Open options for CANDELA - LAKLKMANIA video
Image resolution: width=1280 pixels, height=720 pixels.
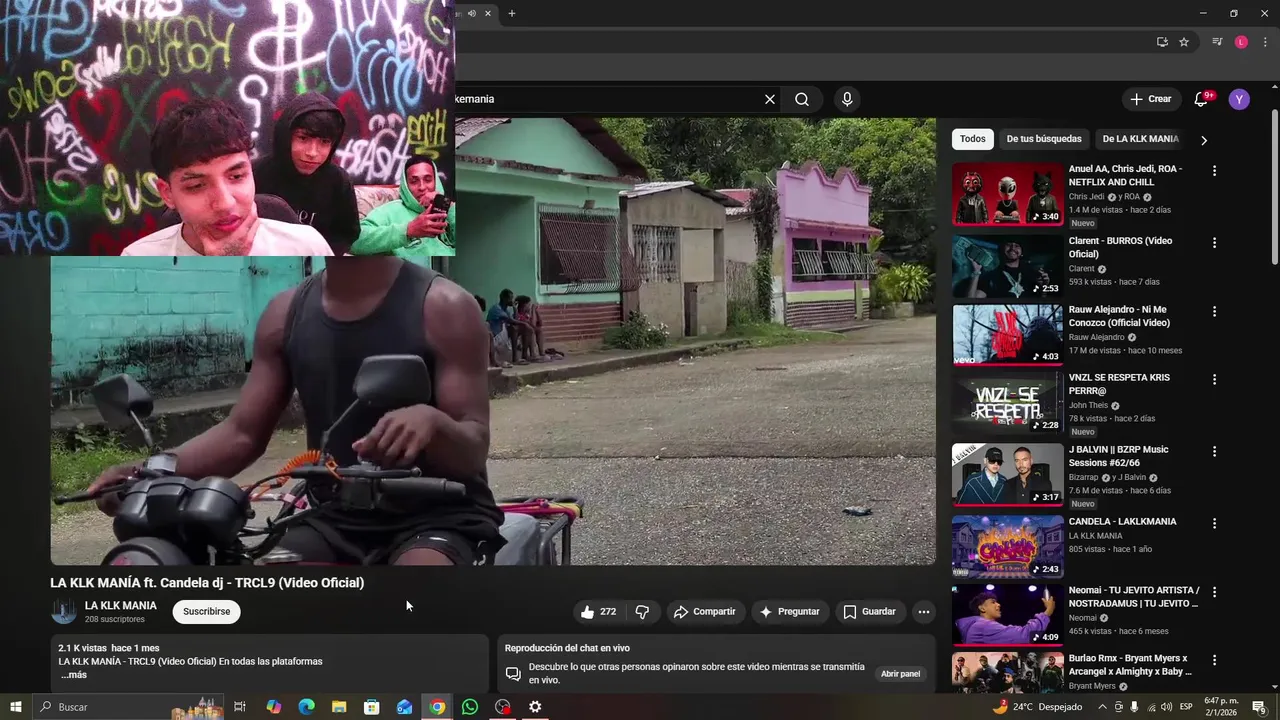click(1215, 523)
